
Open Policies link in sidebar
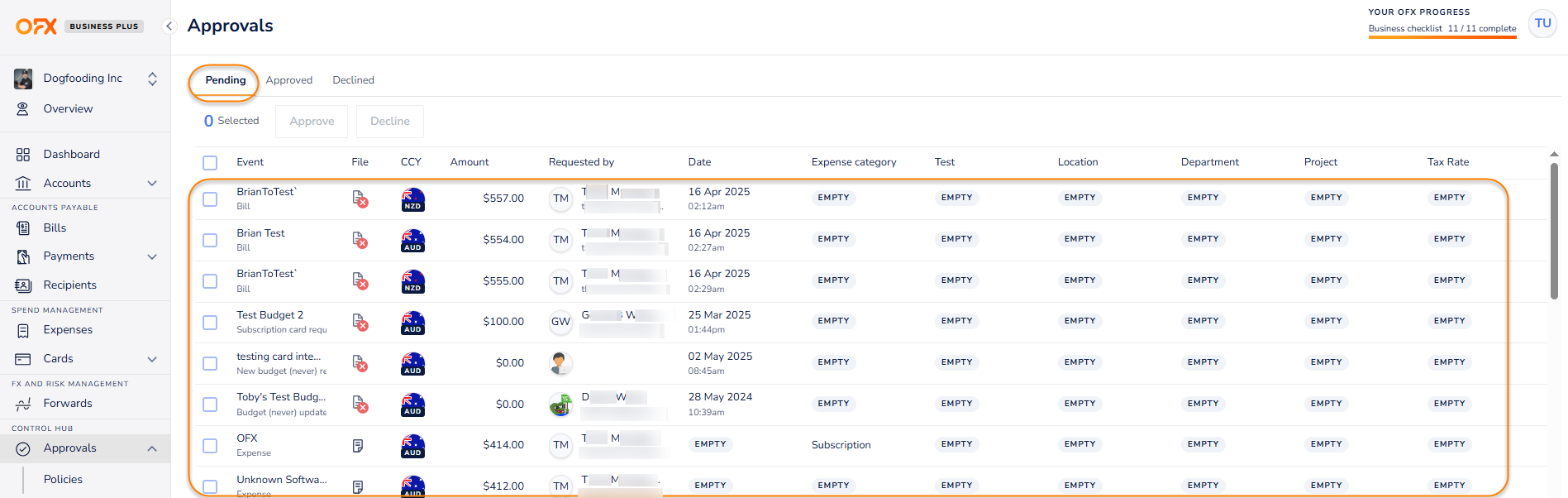[x=63, y=480]
